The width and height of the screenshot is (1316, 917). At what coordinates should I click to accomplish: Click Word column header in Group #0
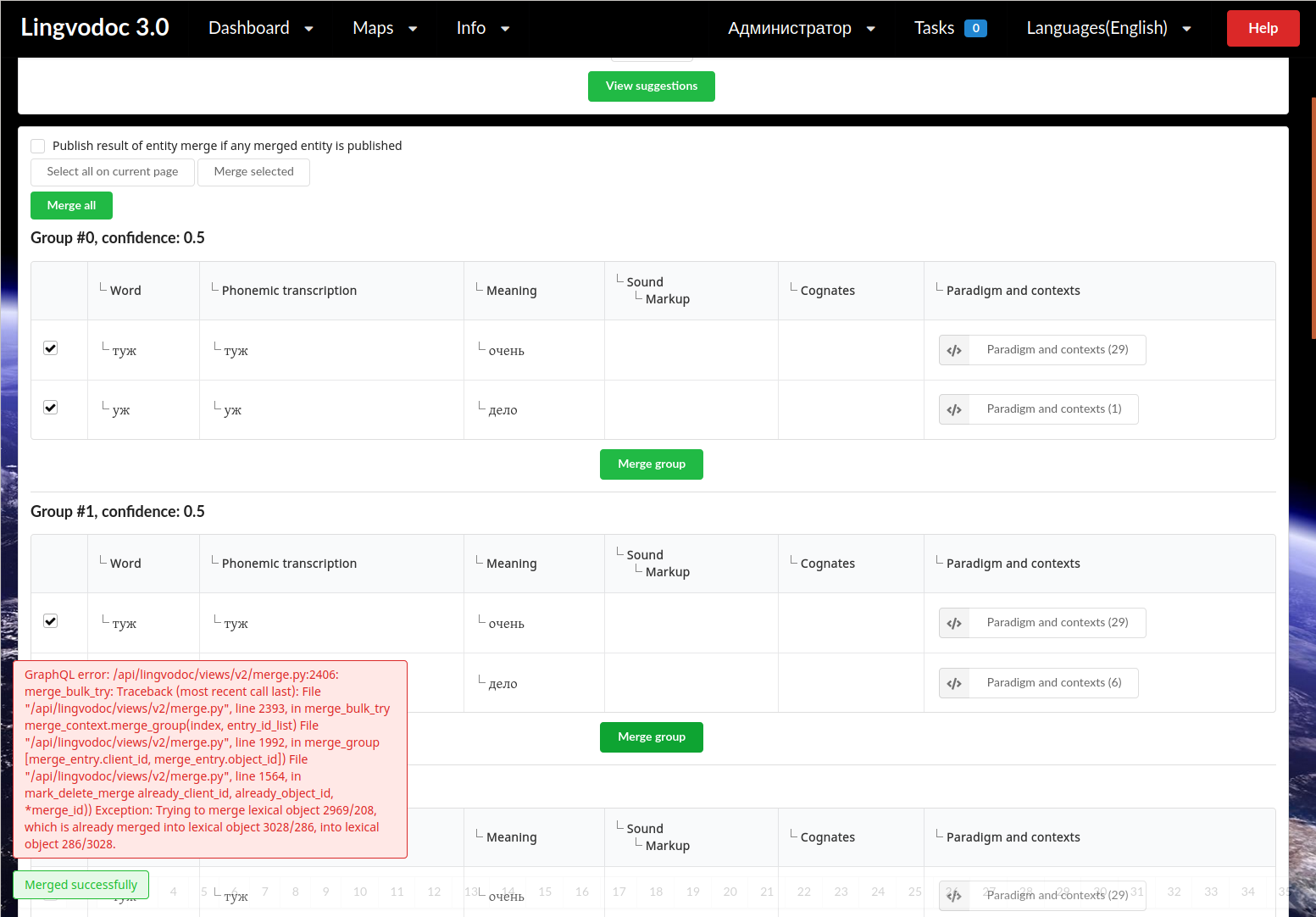[x=125, y=291]
